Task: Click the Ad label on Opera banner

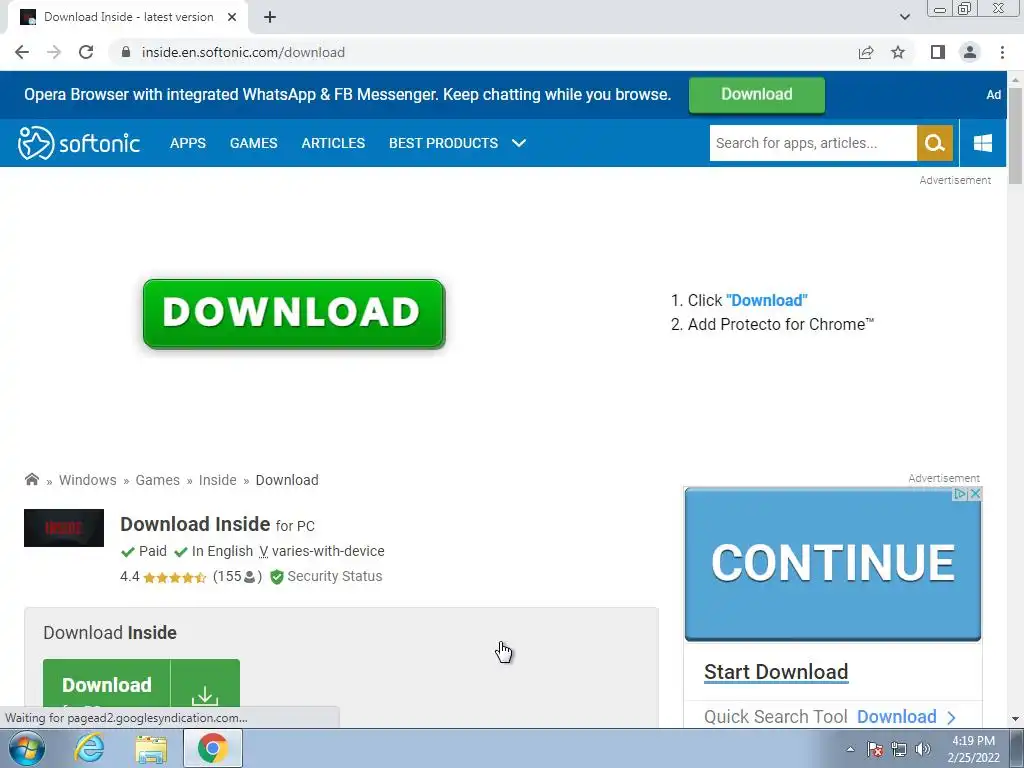Action: click(x=993, y=95)
